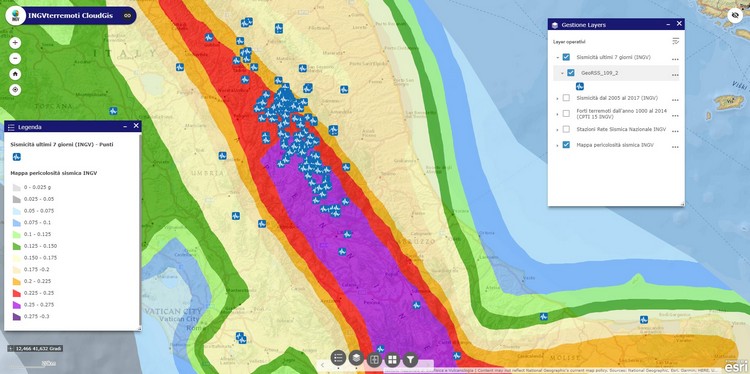Screen dimensions: 750x374
Task: Open the Filter funnel widget
Action: point(410,360)
